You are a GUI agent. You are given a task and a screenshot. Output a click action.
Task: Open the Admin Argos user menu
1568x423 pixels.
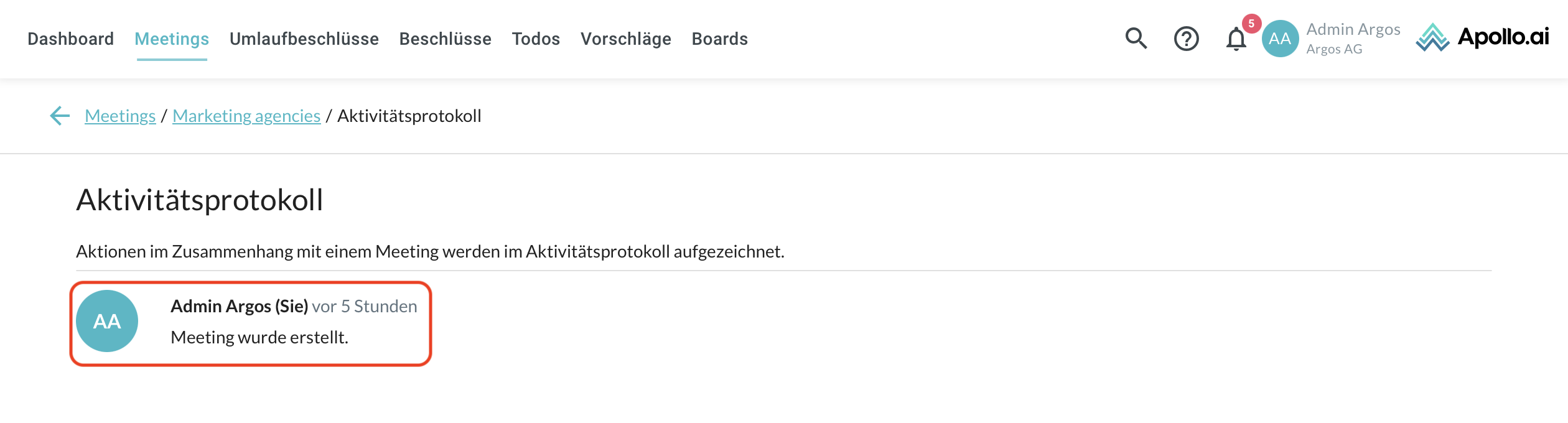coord(1353,29)
